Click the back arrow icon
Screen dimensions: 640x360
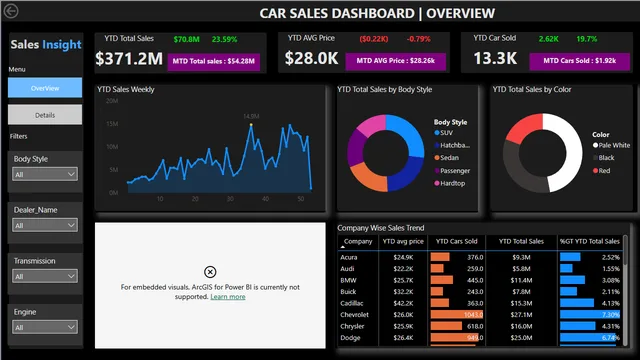11,11
